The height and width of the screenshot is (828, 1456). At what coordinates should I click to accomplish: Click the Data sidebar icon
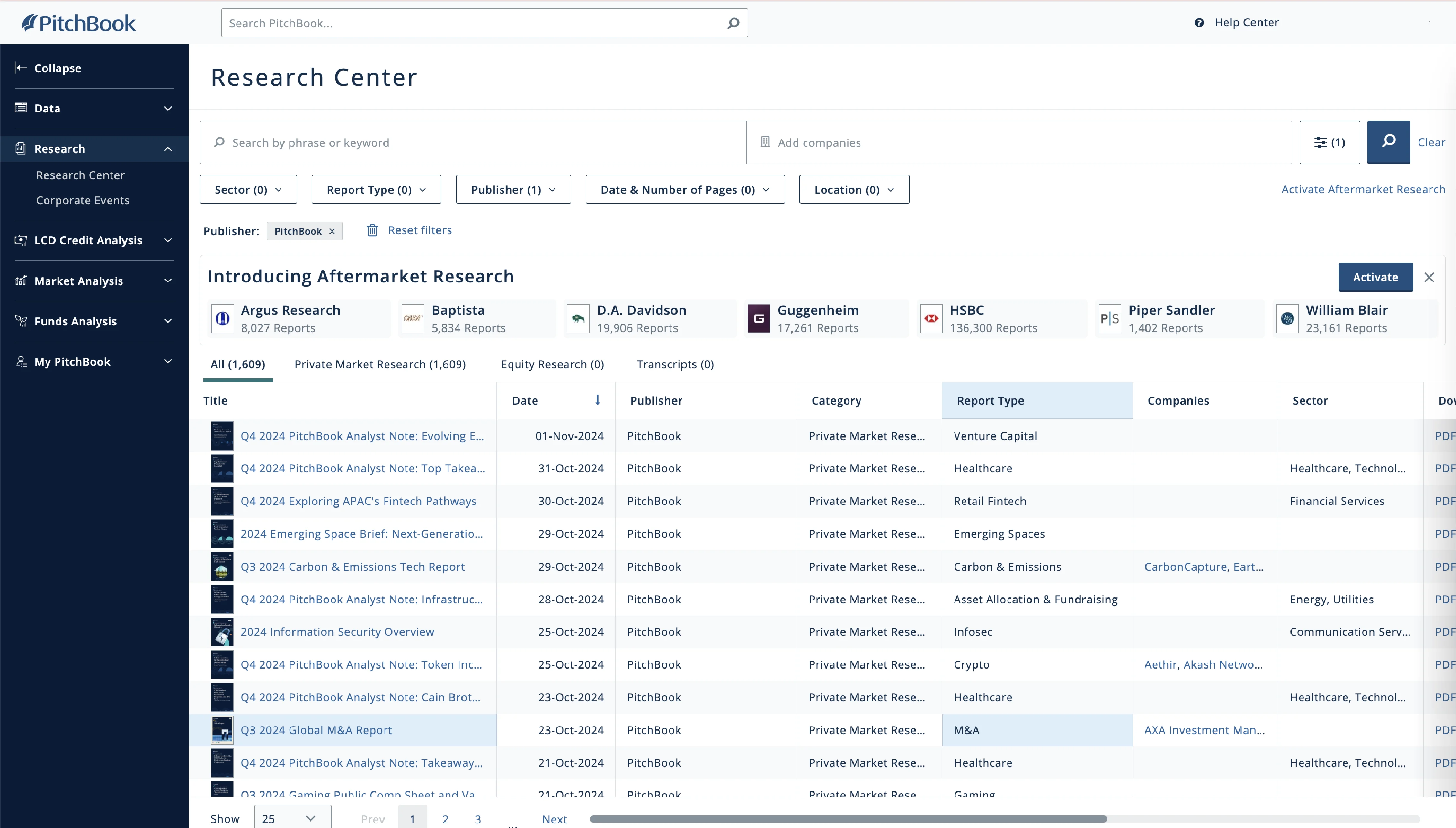coord(21,108)
